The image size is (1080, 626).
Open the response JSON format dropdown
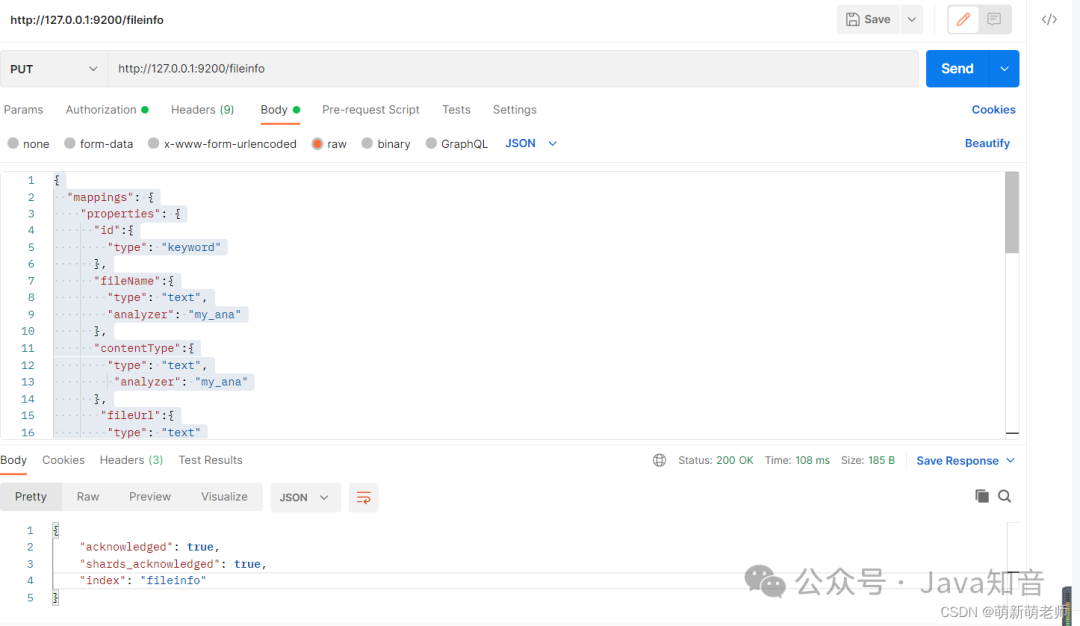tap(305, 497)
